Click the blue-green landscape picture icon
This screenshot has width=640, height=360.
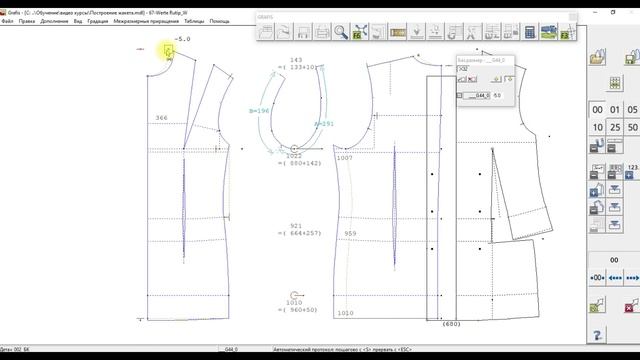click(548, 31)
